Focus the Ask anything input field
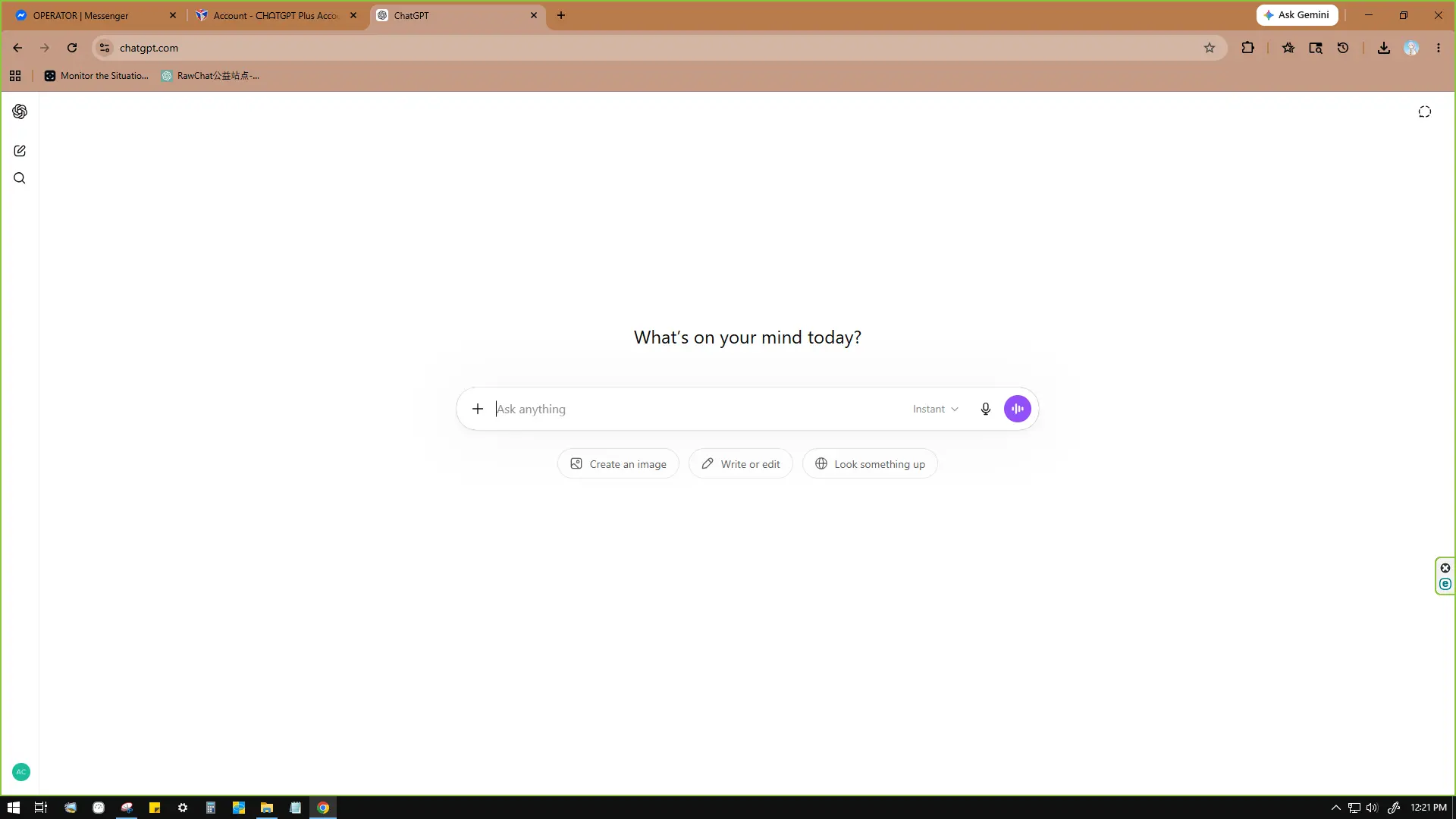 [x=698, y=409]
